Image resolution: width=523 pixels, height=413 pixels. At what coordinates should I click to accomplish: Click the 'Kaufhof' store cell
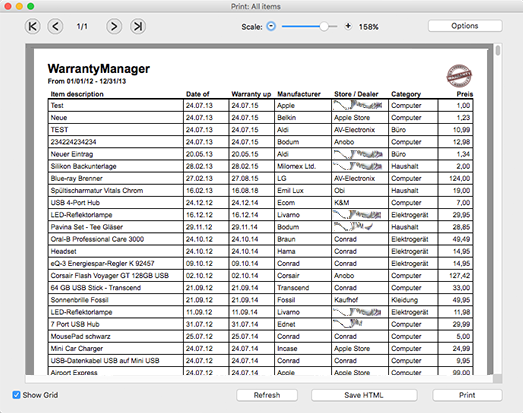360,300
